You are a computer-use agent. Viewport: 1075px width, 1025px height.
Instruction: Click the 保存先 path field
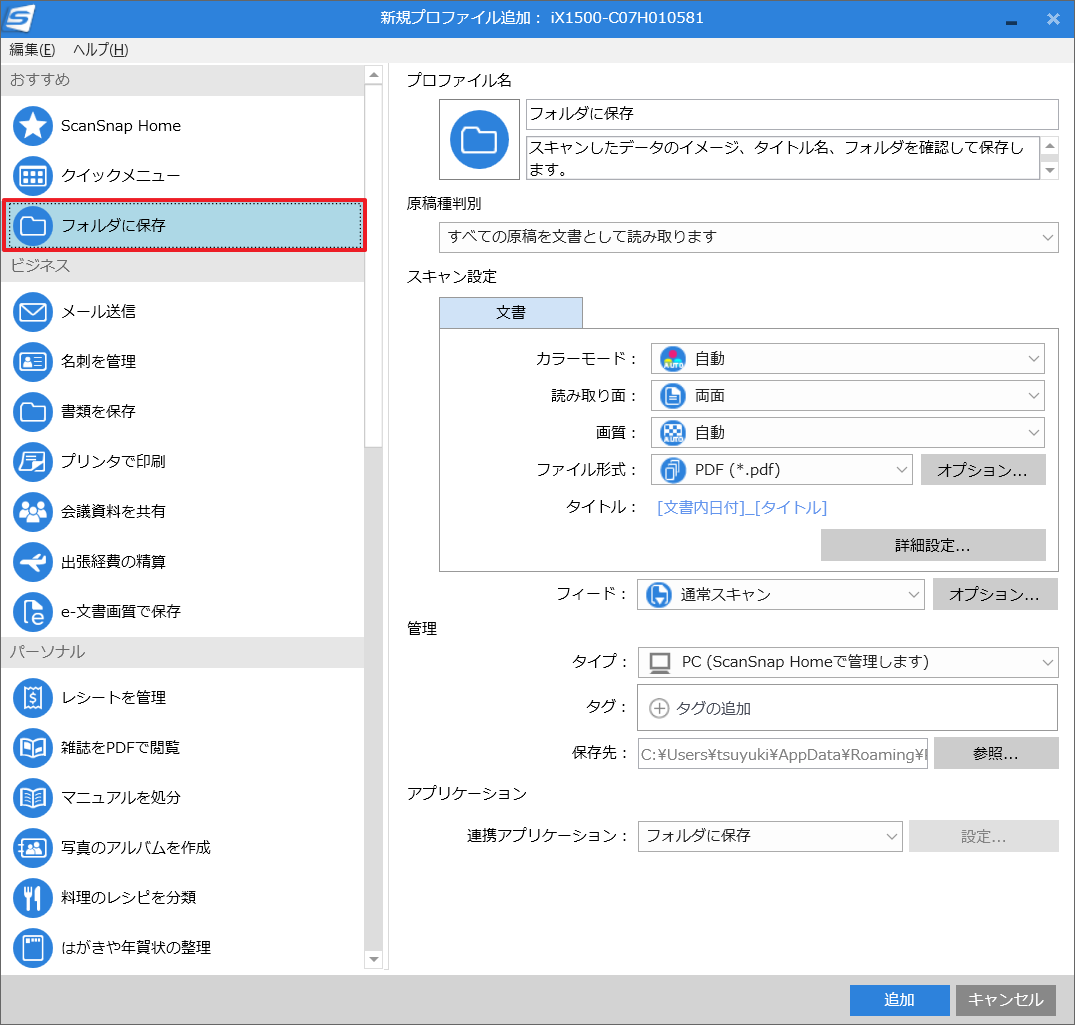pos(782,753)
